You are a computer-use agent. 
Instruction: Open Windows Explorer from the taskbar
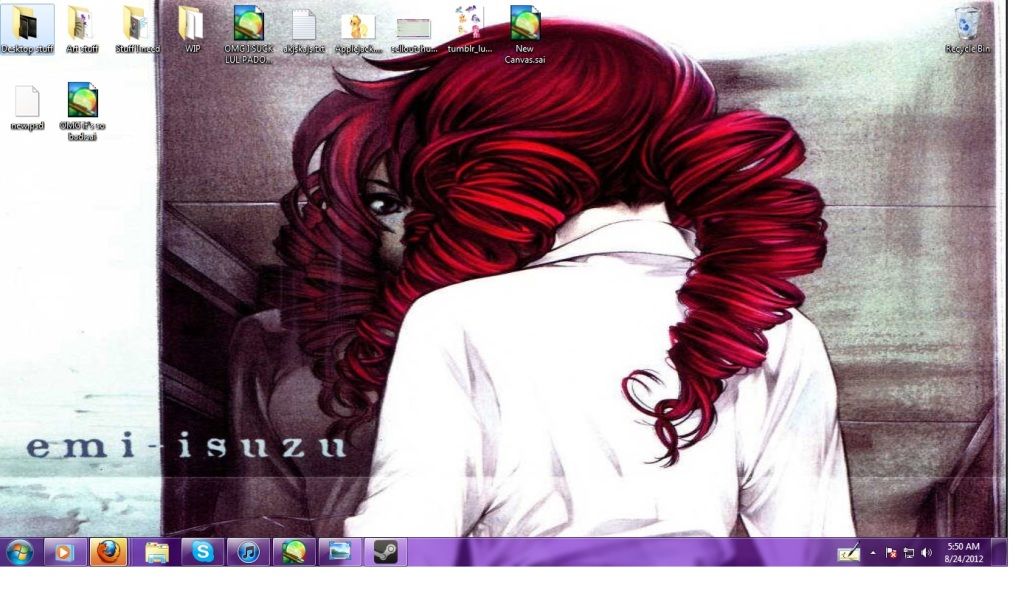(157, 553)
